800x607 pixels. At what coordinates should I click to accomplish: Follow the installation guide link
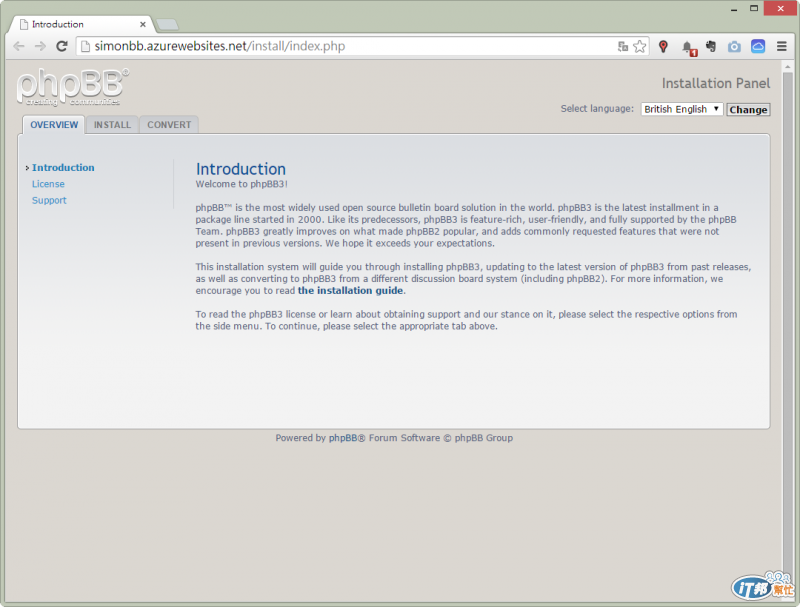[350, 290]
